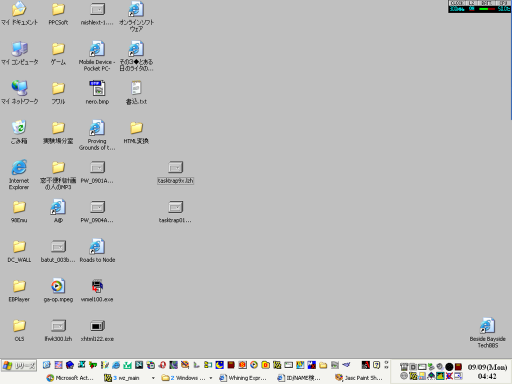The height and width of the screenshot is (384, 512).
Task: Click the HTML変換 folder
Action: pos(136,132)
